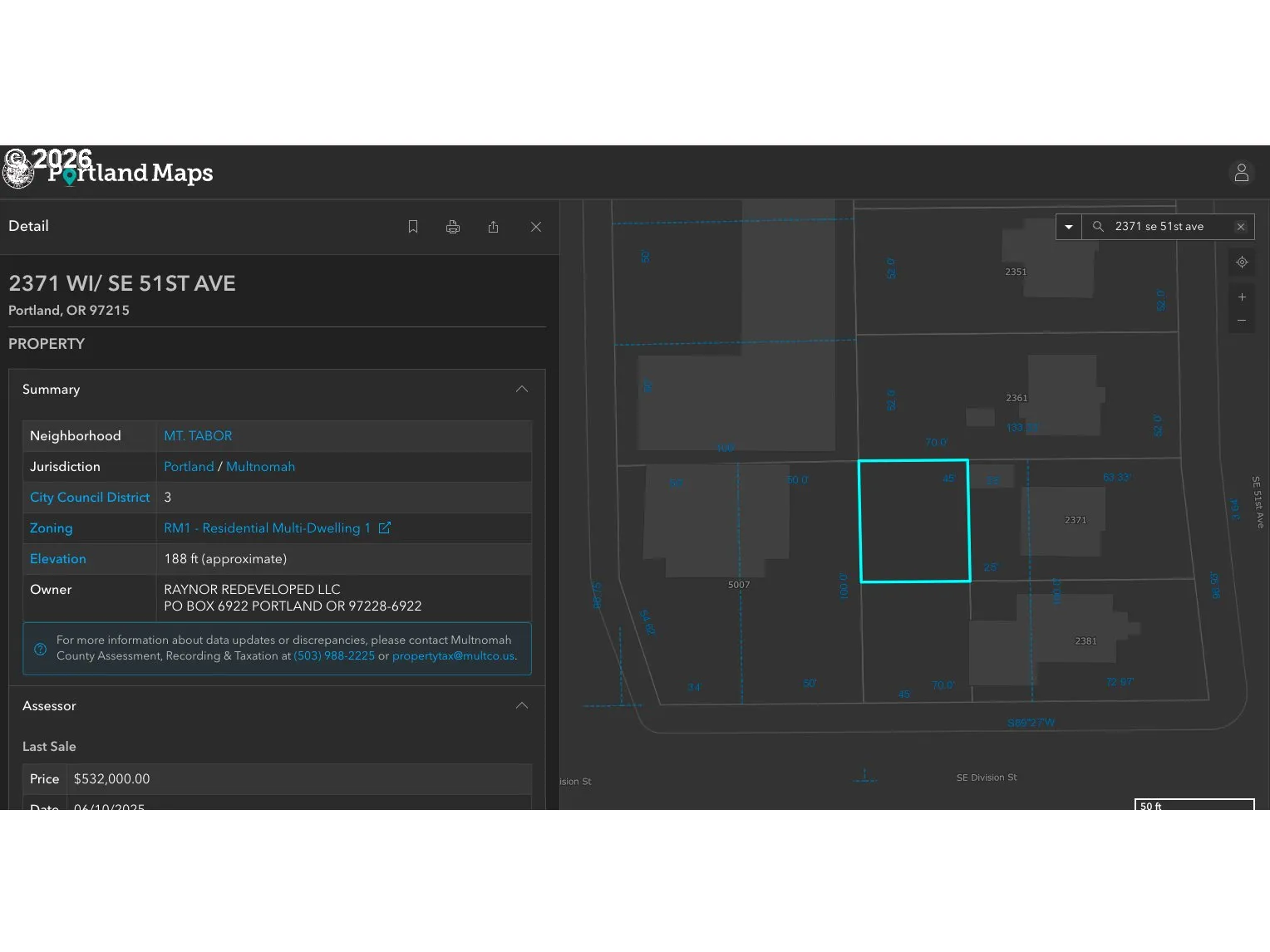
Task: Share the property detail
Action: [493, 227]
